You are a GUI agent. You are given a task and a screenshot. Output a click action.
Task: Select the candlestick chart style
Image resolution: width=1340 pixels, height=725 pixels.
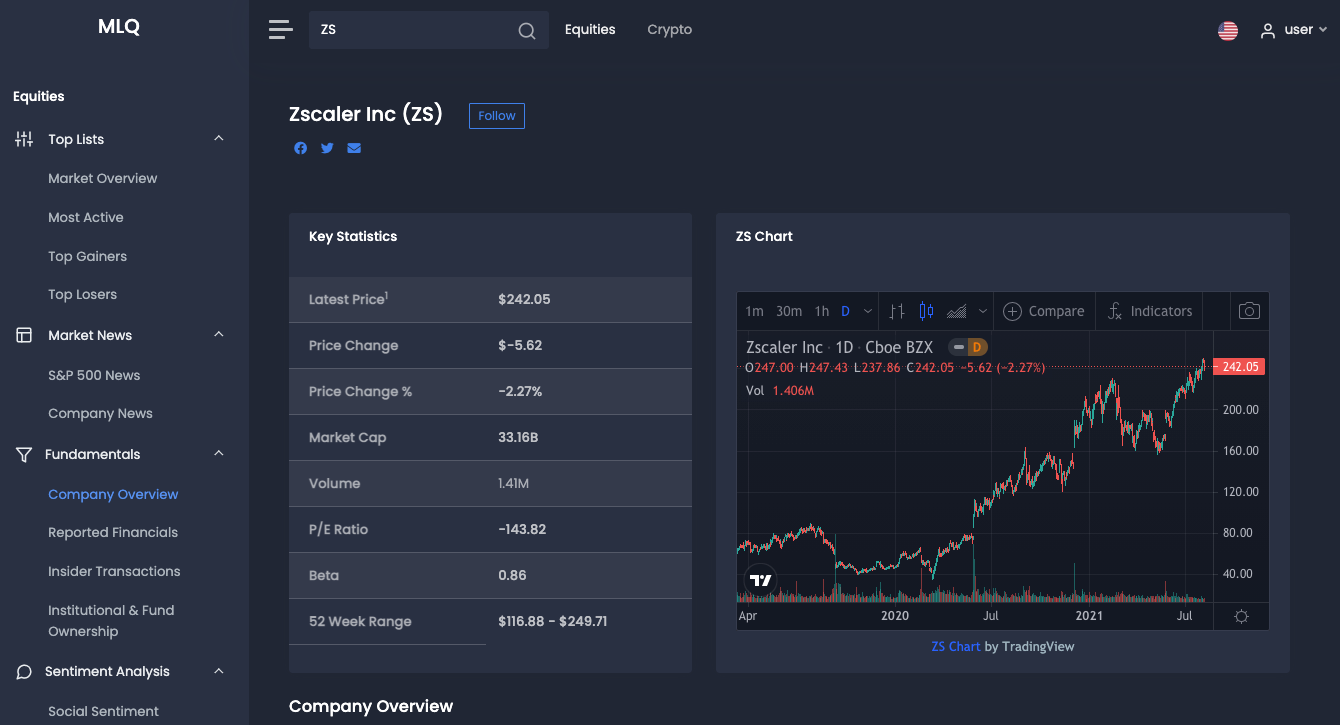[x=926, y=311]
